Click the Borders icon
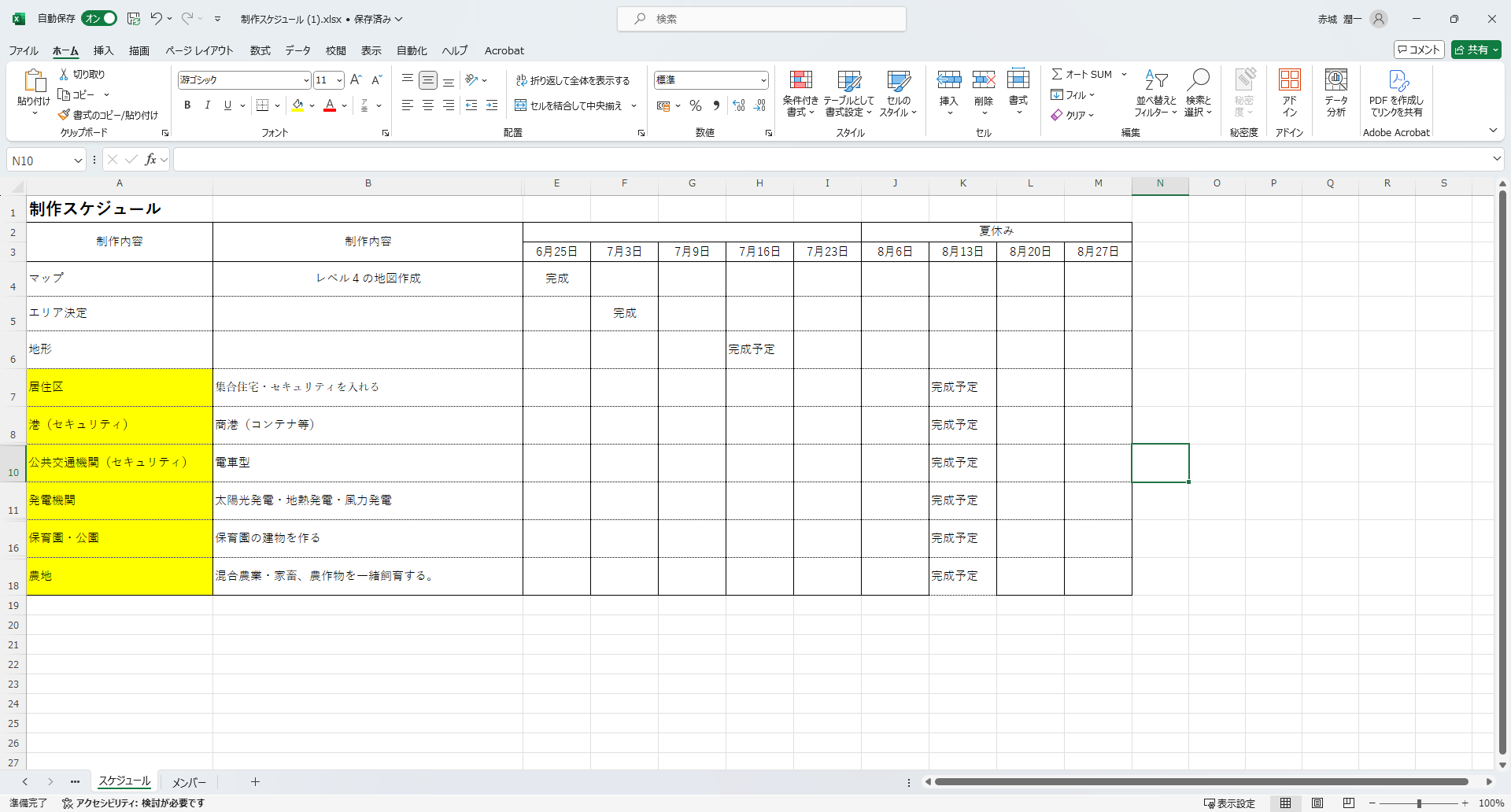 (x=263, y=105)
